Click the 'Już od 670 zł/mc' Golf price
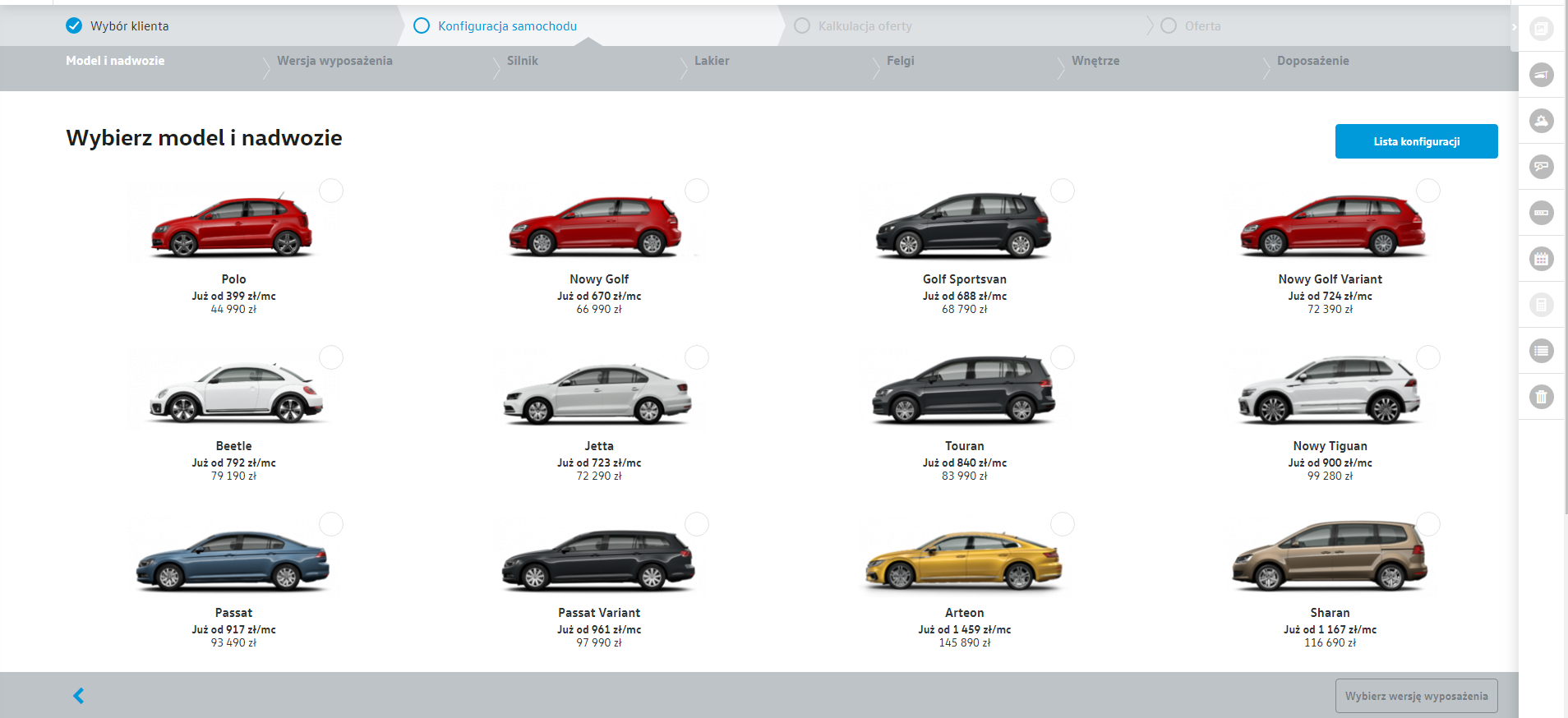The image size is (1568, 718). tap(599, 296)
